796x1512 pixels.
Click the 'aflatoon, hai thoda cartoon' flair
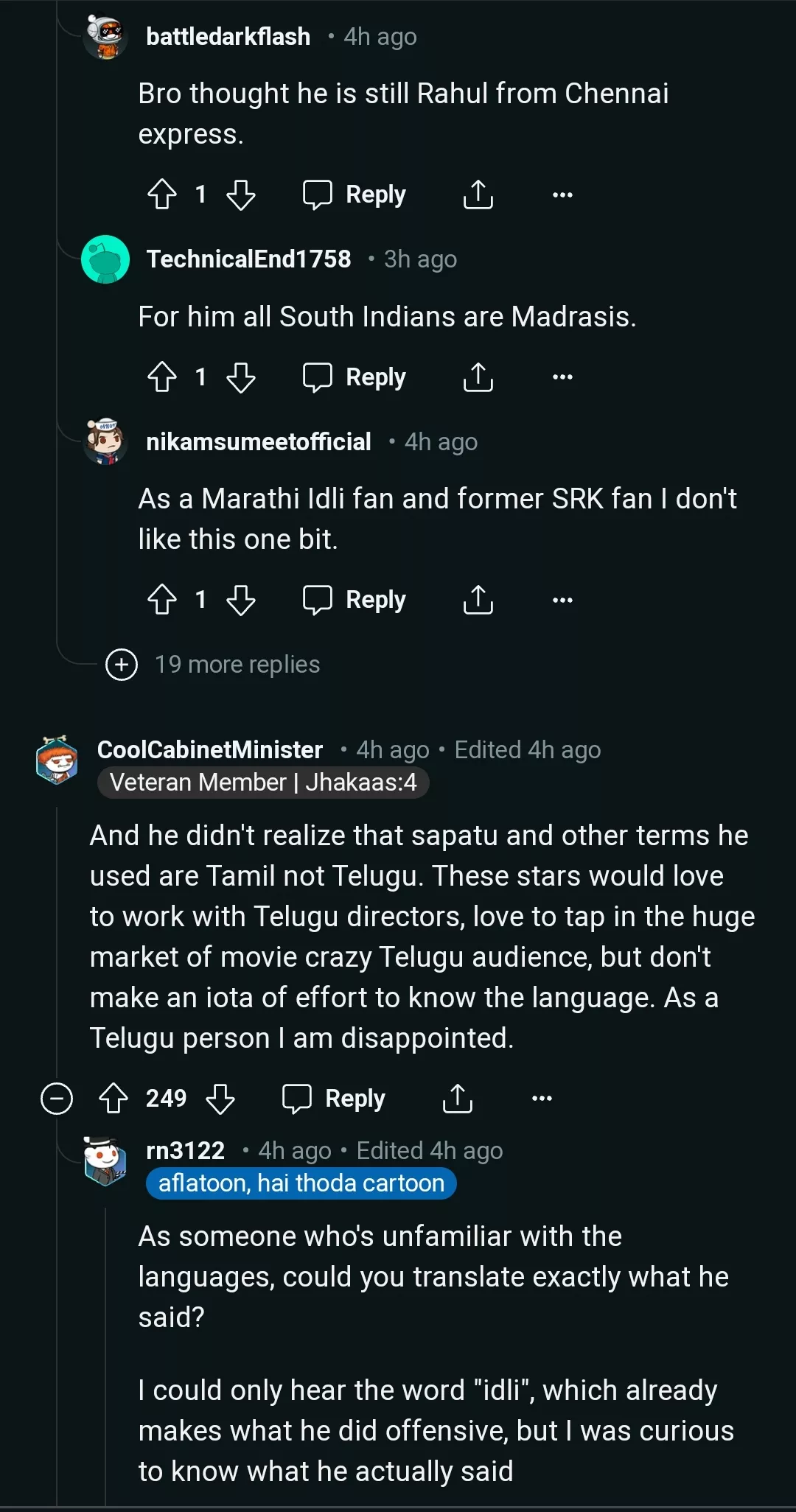[301, 1183]
